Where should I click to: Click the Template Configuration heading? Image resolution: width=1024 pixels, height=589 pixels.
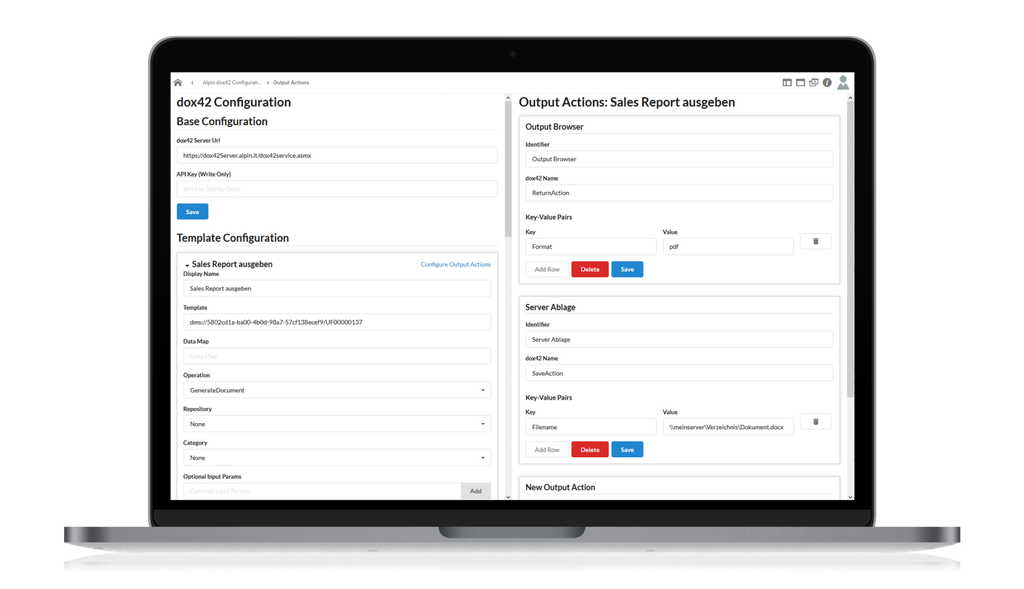(x=232, y=238)
